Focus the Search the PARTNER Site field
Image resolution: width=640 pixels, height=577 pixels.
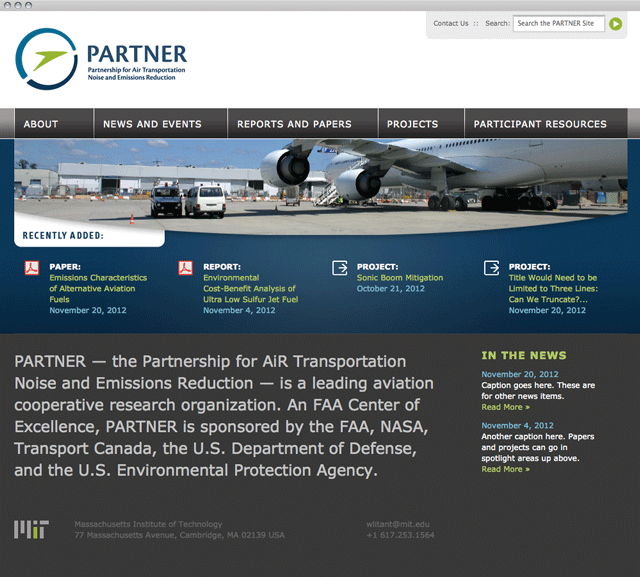coord(558,23)
